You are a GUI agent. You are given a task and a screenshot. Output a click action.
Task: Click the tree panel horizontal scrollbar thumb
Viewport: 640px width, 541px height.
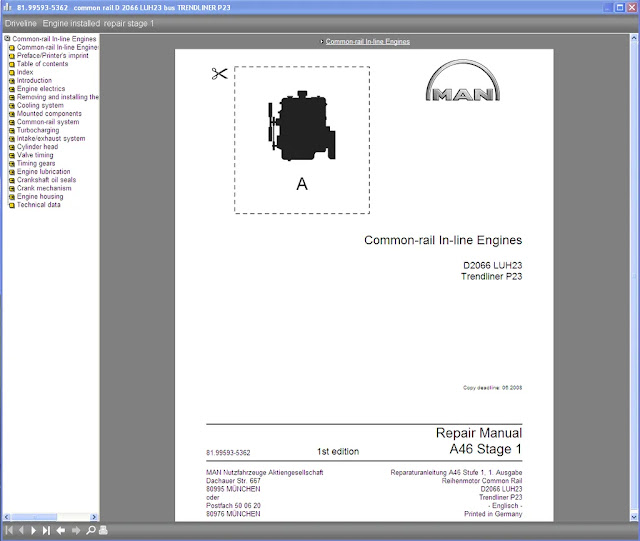[x=34, y=517]
